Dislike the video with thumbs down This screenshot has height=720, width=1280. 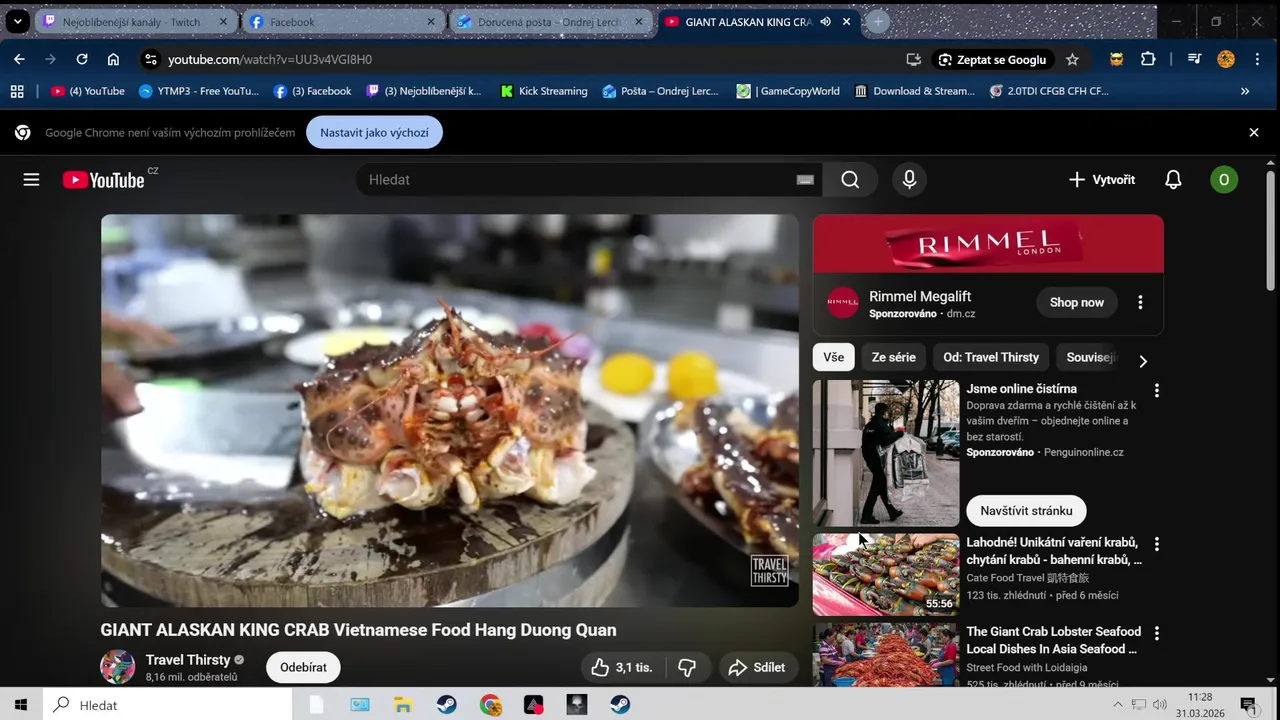(687, 667)
